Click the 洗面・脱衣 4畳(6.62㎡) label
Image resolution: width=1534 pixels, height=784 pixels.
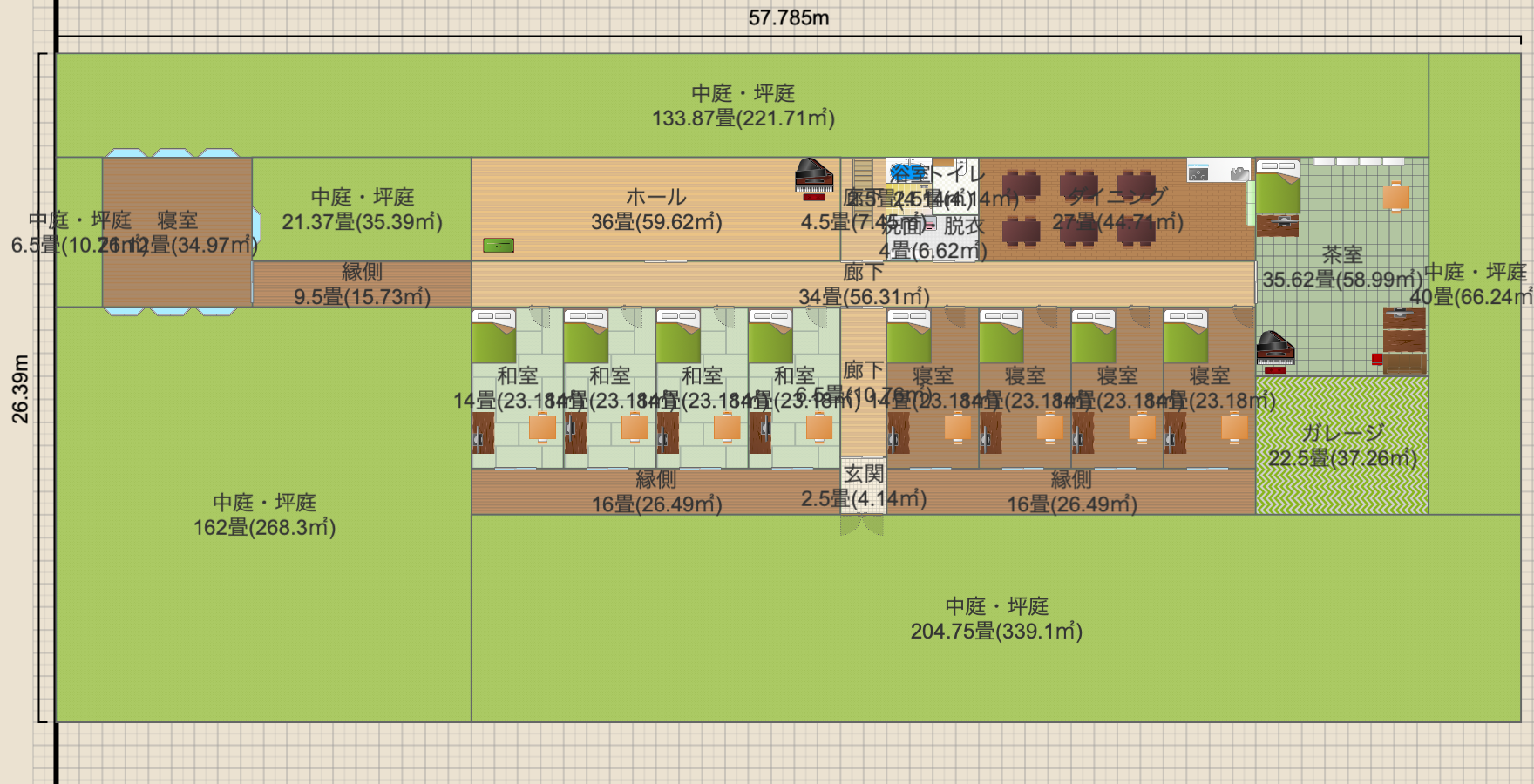point(933,239)
